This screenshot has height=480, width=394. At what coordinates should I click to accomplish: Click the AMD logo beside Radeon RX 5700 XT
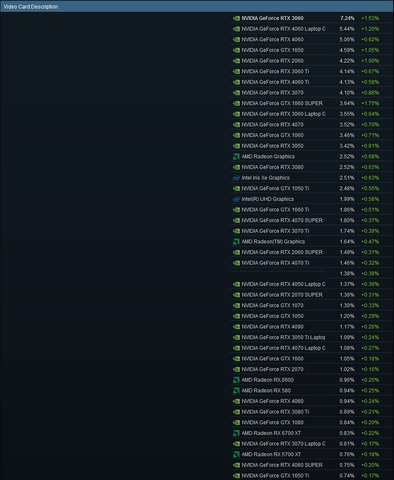coord(236,455)
